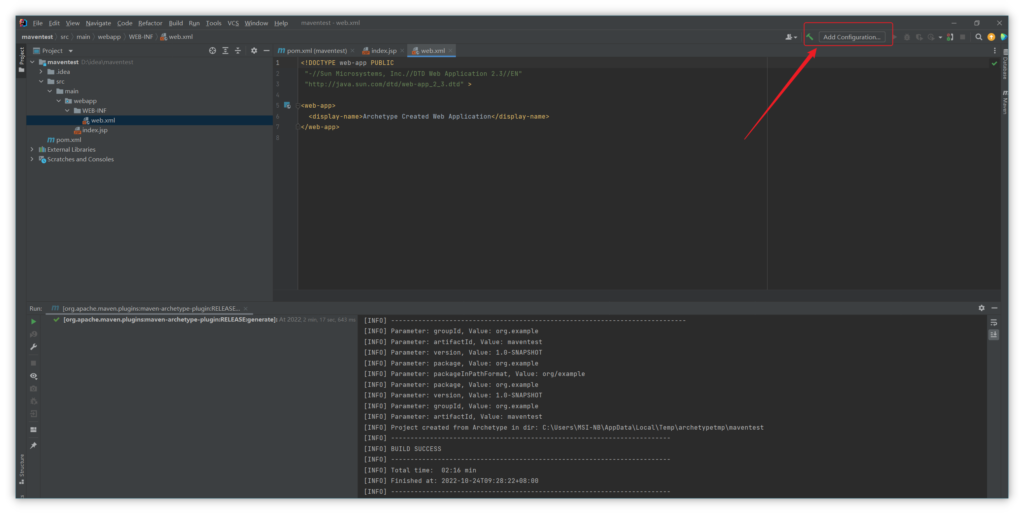This screenshot has height=514, width=1024.
Task: Click Collapse All in Project panel
Action: pos(238,51)
